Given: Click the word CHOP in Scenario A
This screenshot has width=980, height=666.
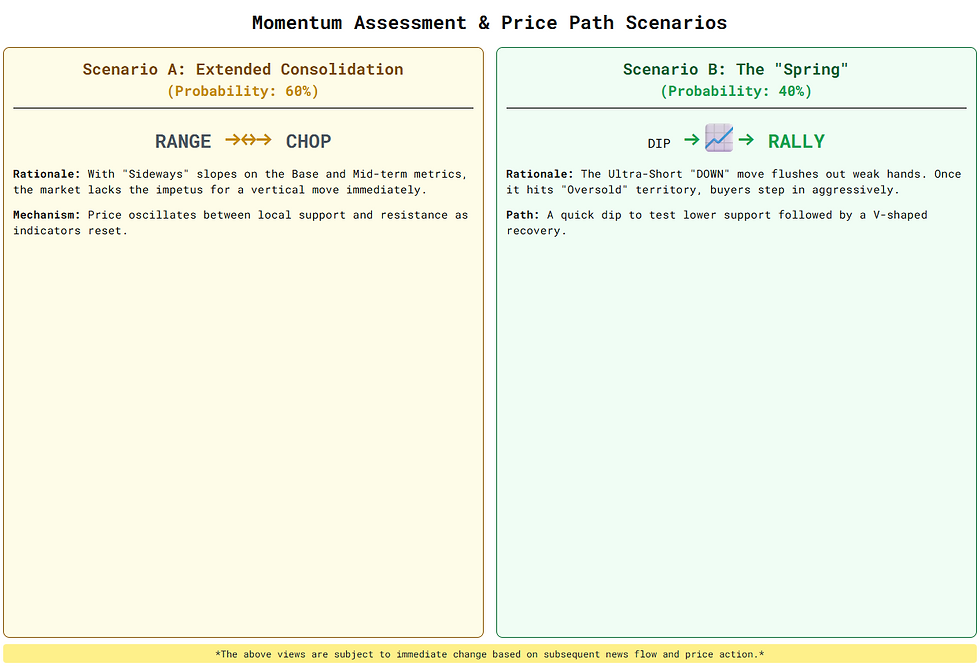Looking at the screenshot, I should [x=308, y=141].
